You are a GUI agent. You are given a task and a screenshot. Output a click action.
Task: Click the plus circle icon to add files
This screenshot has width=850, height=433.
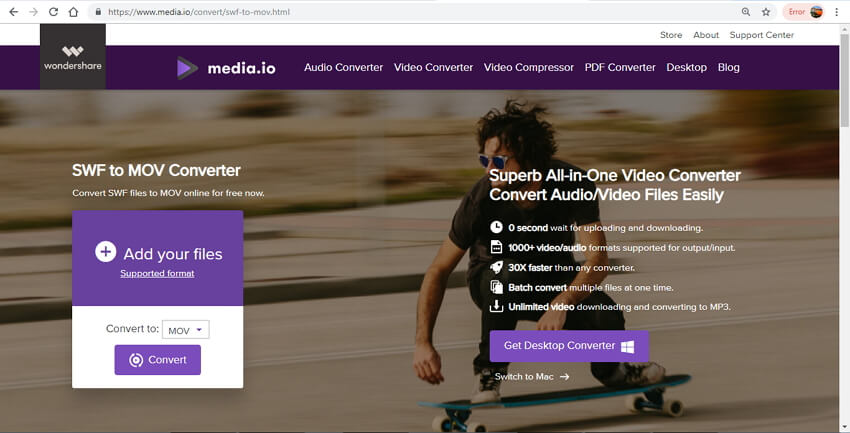[x=106, y=252]
